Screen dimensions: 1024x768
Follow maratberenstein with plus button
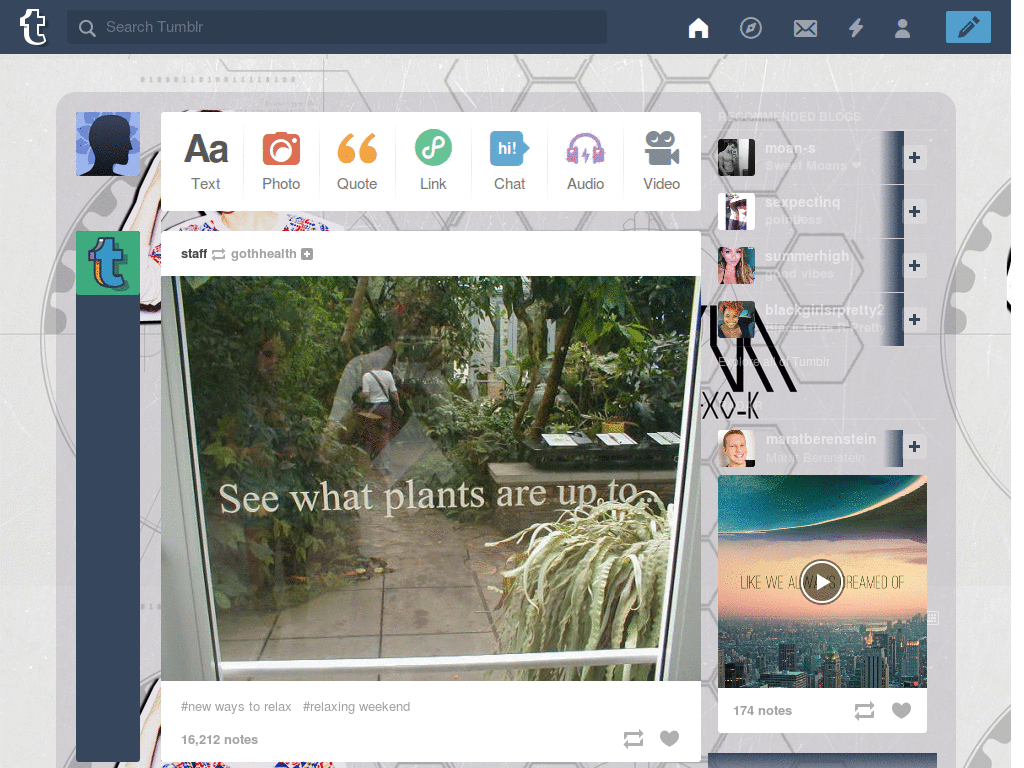914,447
